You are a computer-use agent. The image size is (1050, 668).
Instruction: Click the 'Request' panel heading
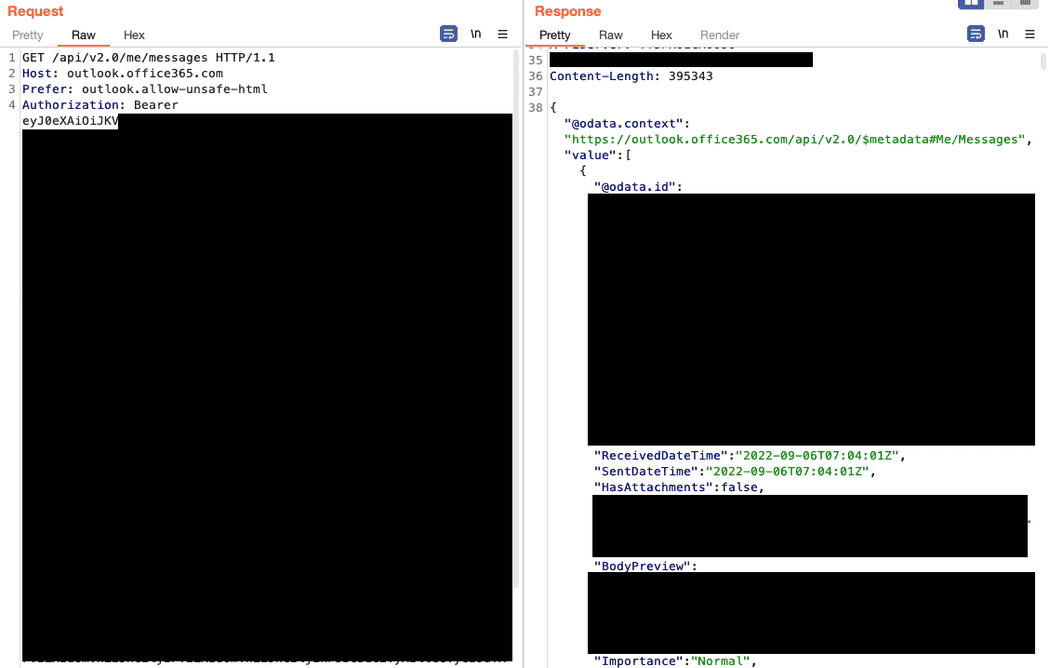click(35, 11)
